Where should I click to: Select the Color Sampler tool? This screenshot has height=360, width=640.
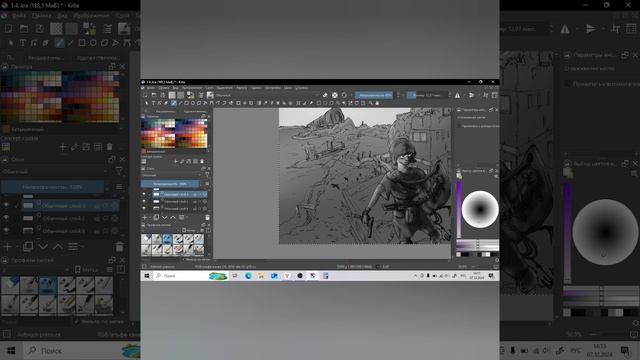265,103
